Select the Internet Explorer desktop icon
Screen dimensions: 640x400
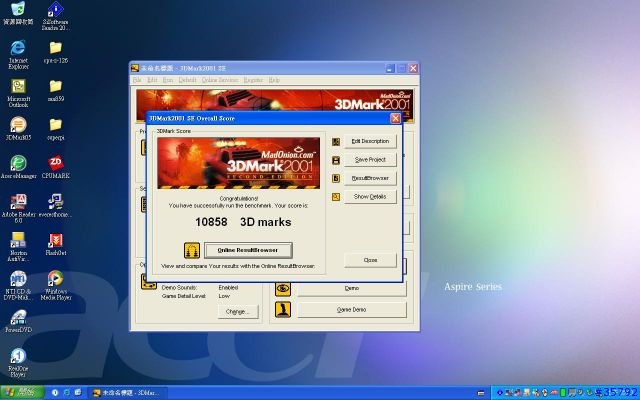[x=18, y=54]
